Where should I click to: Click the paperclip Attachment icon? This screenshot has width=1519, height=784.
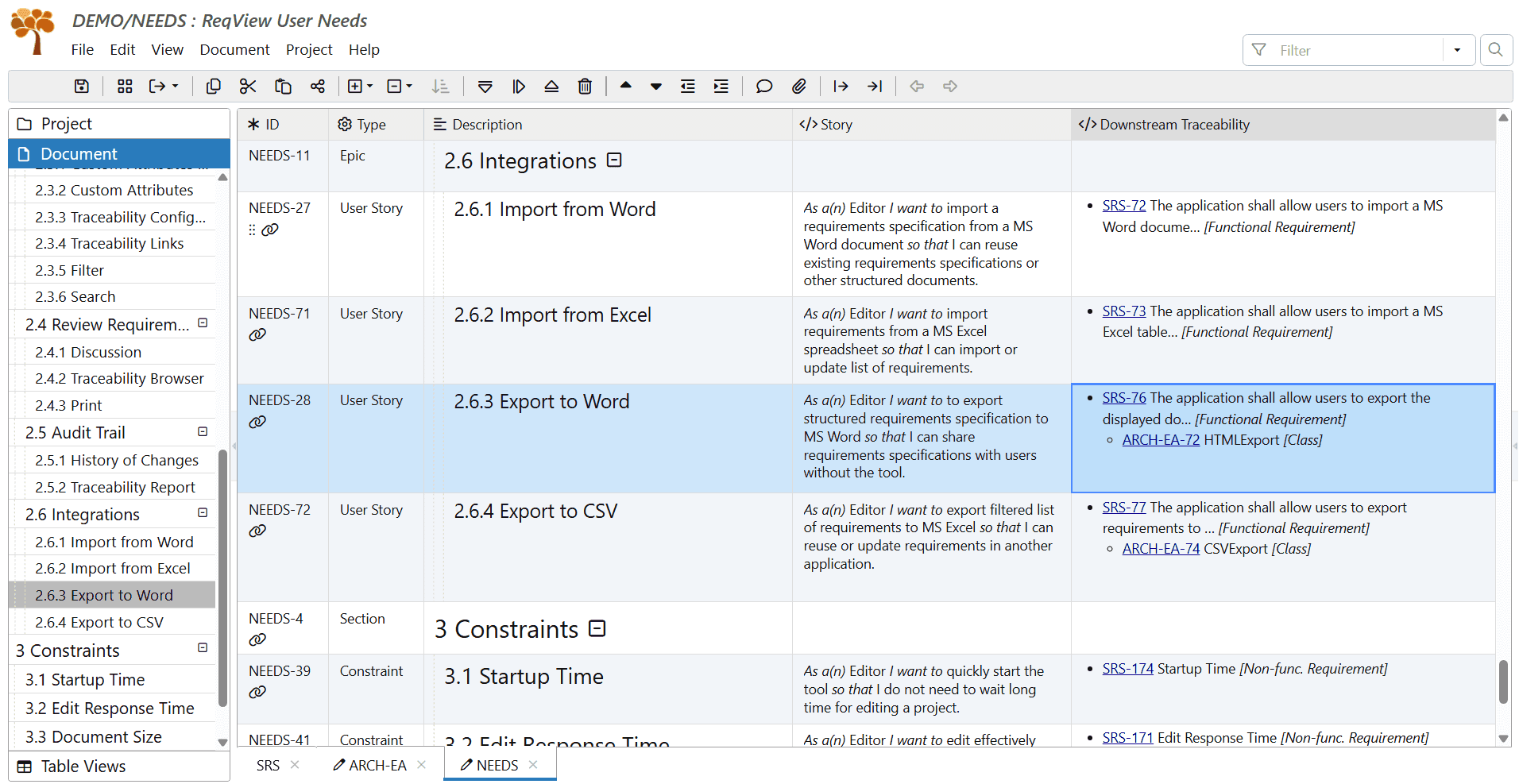coord(799,87)
